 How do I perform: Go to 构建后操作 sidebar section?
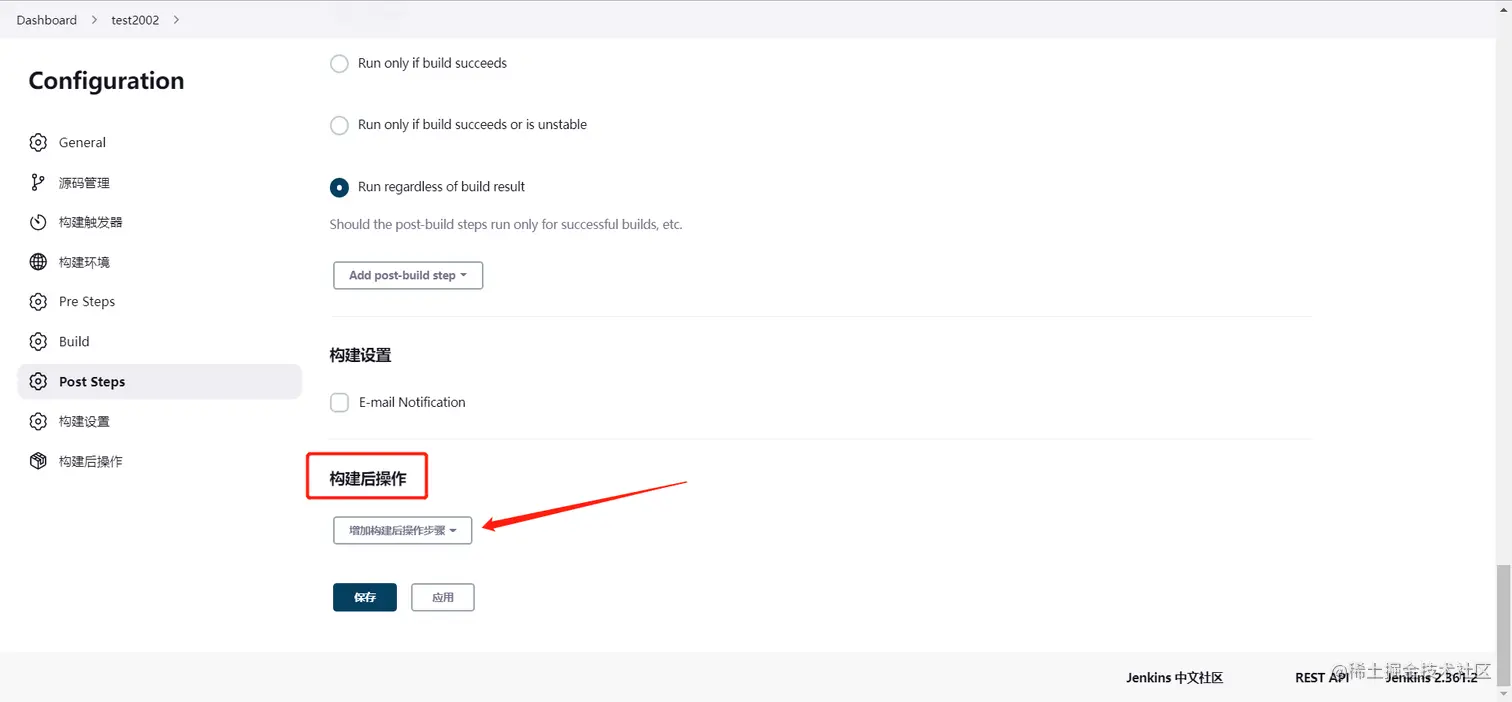pyautogui.click(x=159, y=461)
